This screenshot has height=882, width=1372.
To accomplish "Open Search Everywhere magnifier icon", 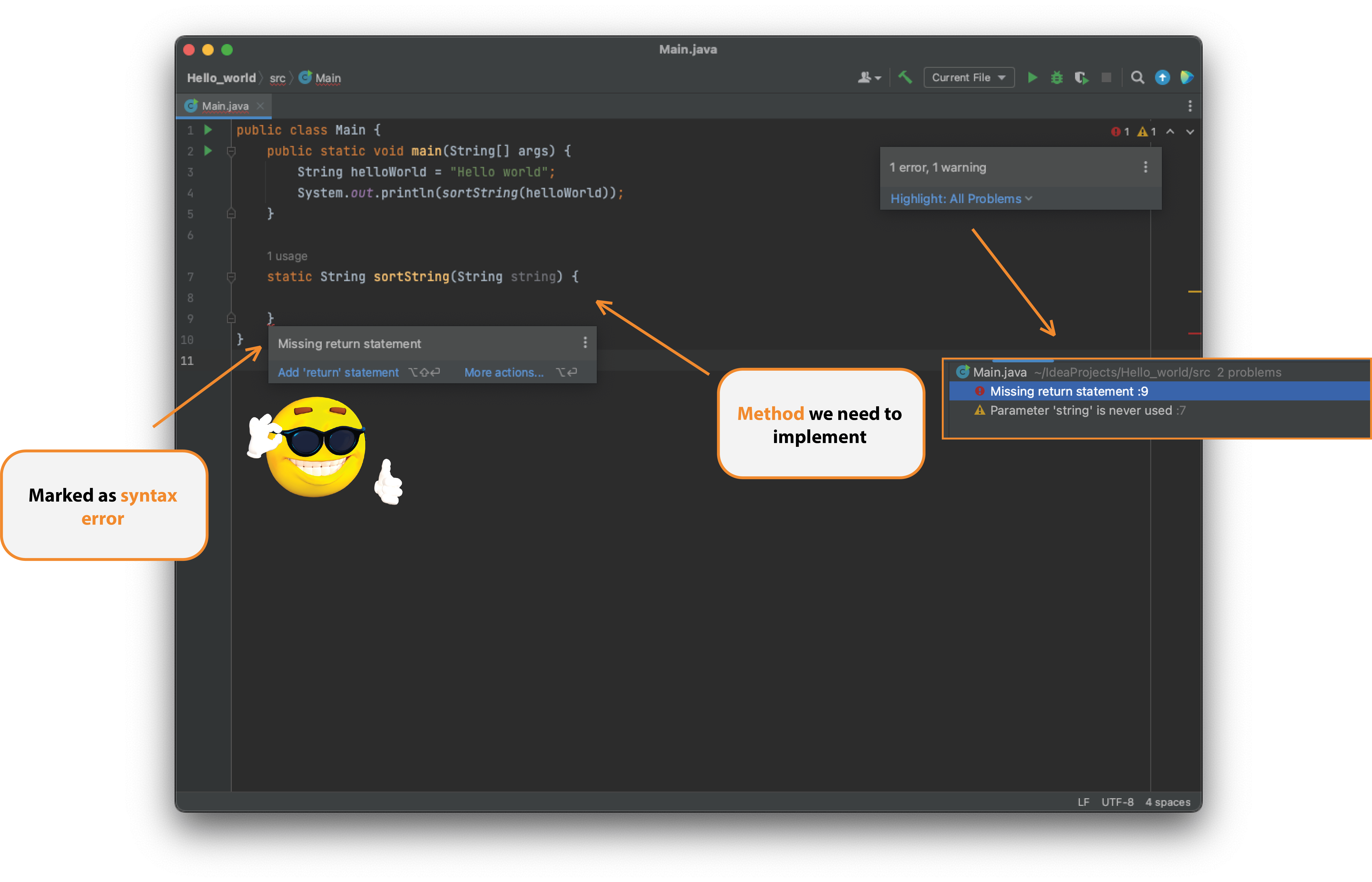I will tap(1137, 77).
